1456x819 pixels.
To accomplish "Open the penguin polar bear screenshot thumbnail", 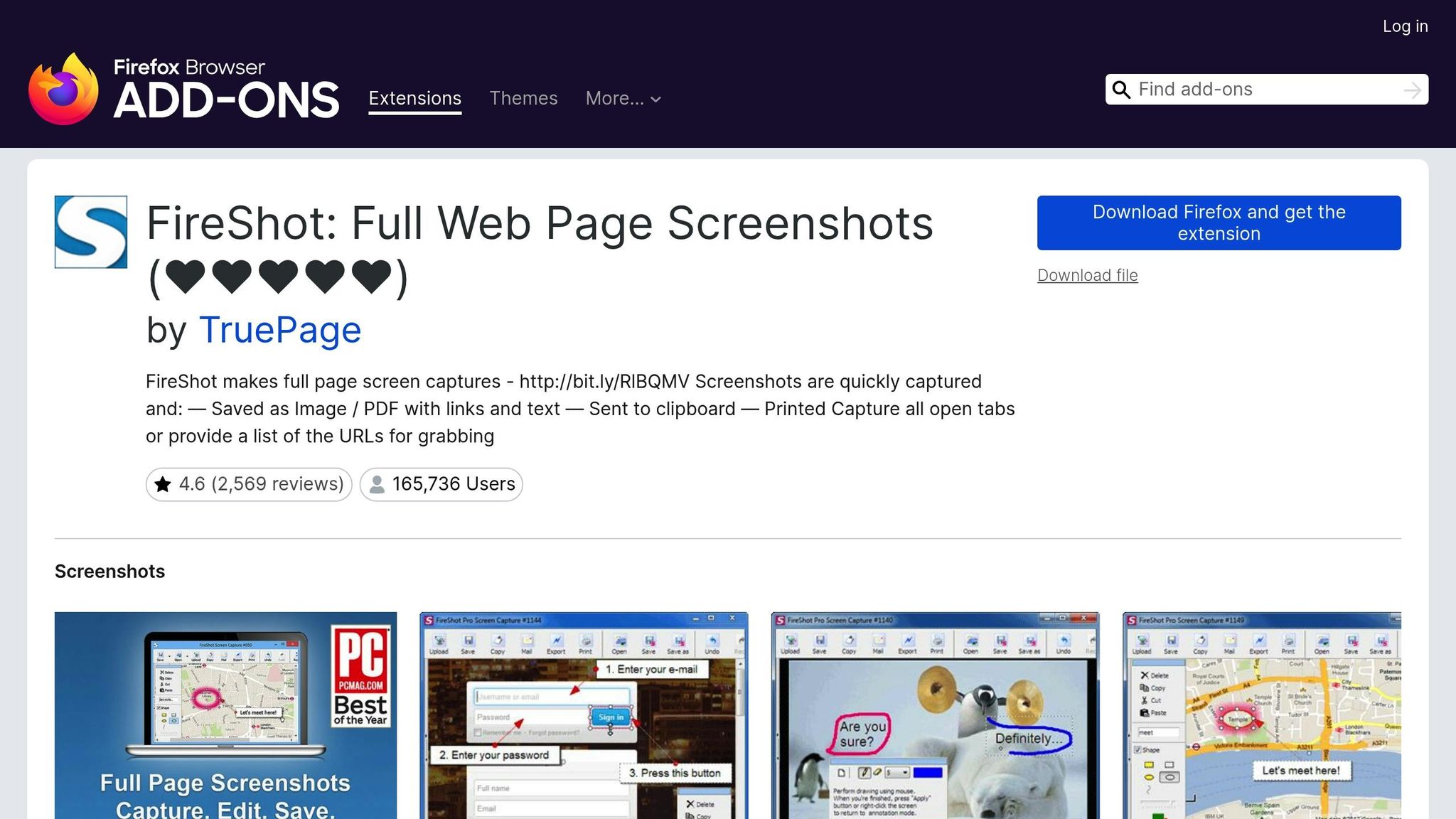I will [x=935, y=714].
